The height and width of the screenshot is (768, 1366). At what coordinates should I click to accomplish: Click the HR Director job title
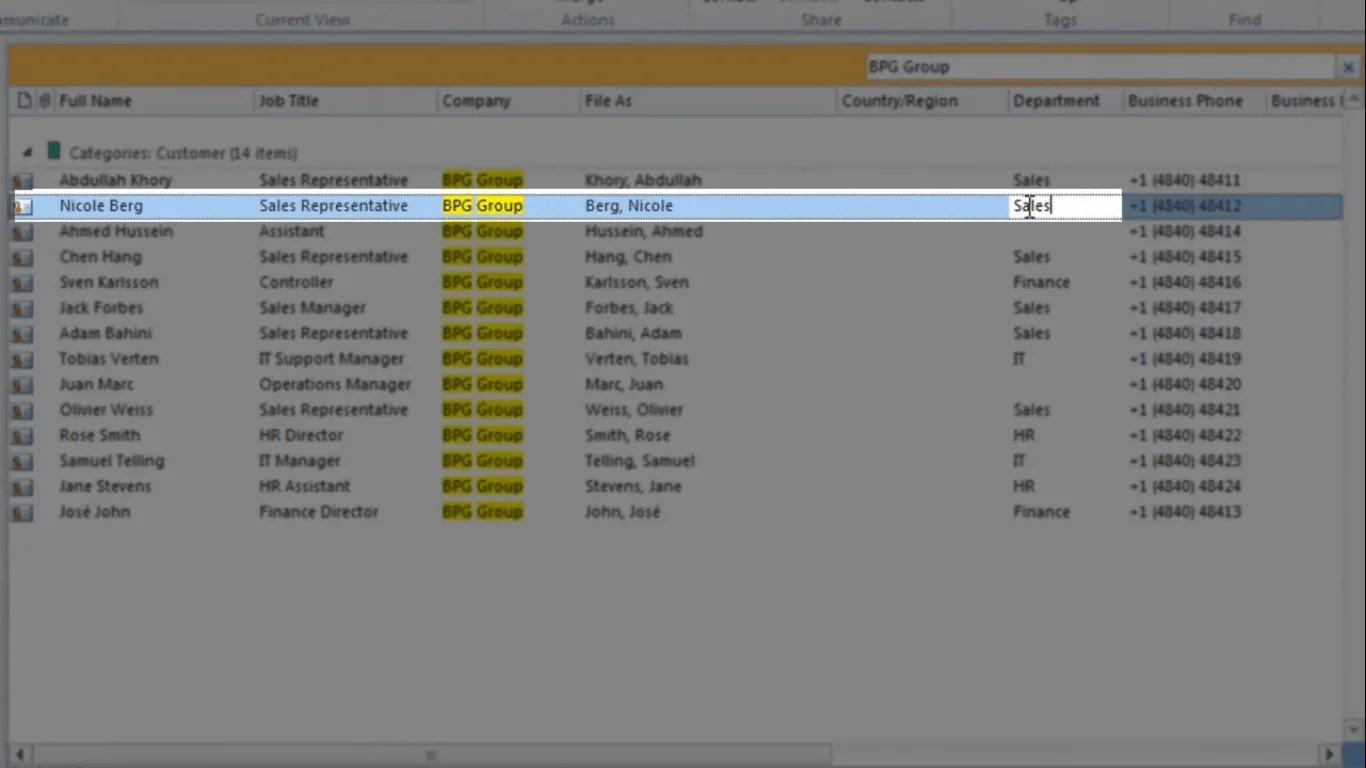coord(301,435)
